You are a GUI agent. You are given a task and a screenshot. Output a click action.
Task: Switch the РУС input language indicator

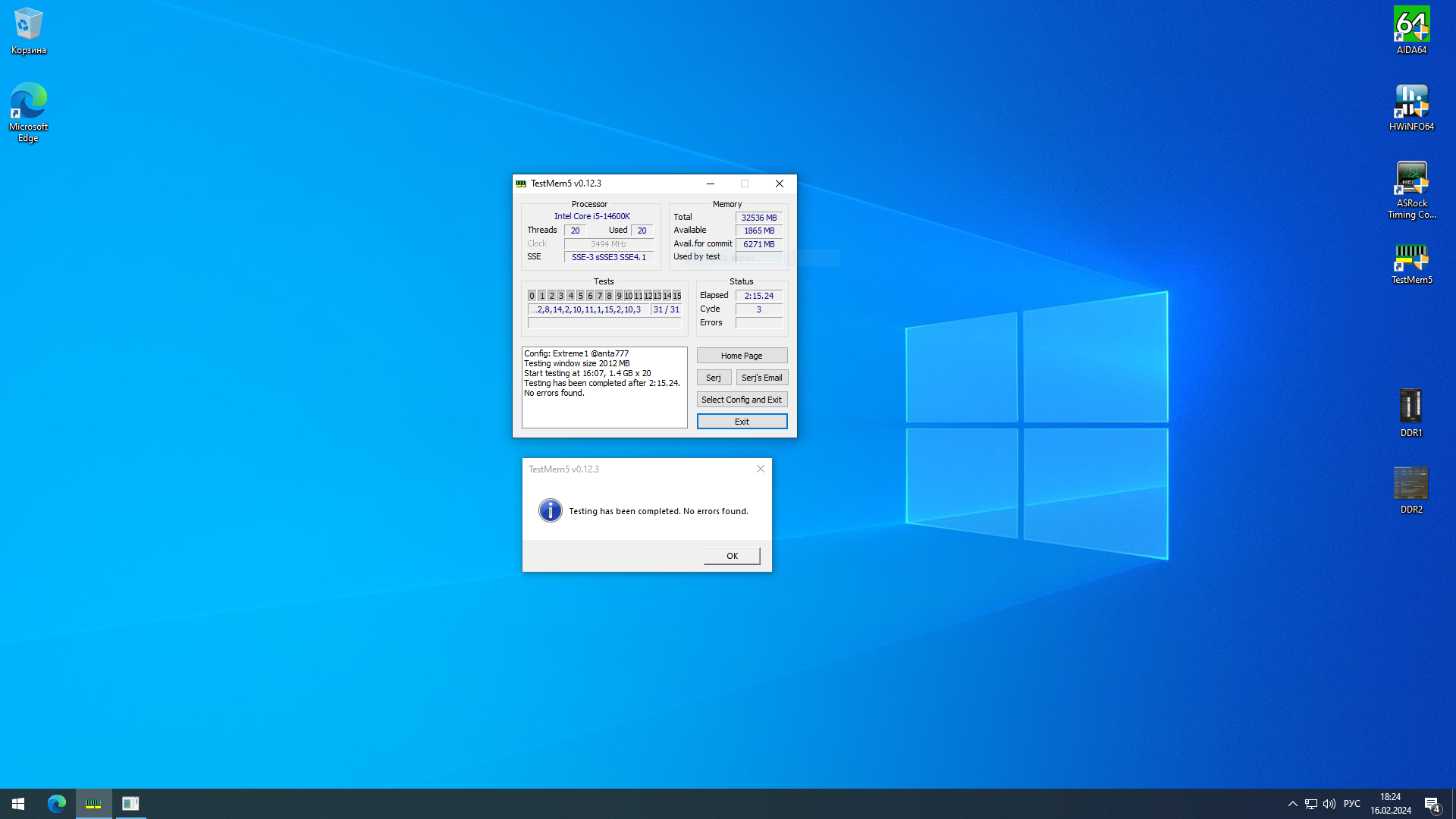click(1351, 804)
